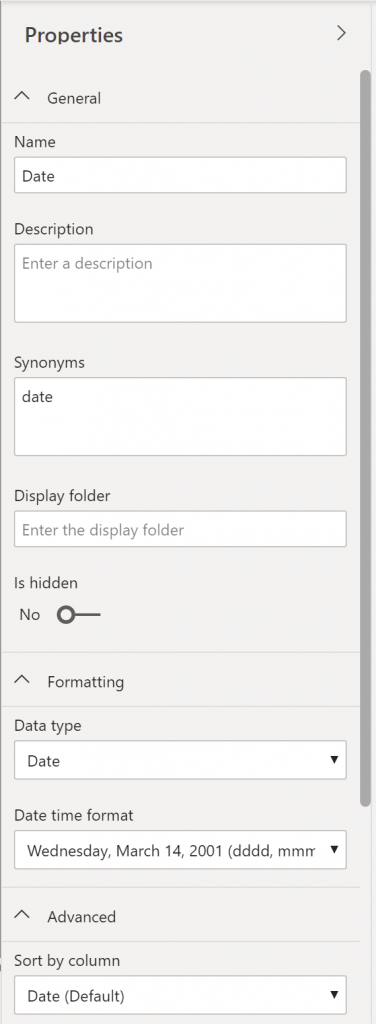Toggle the Is hidden switch
The image size is (376, 1024).
[x=78, y=615]
